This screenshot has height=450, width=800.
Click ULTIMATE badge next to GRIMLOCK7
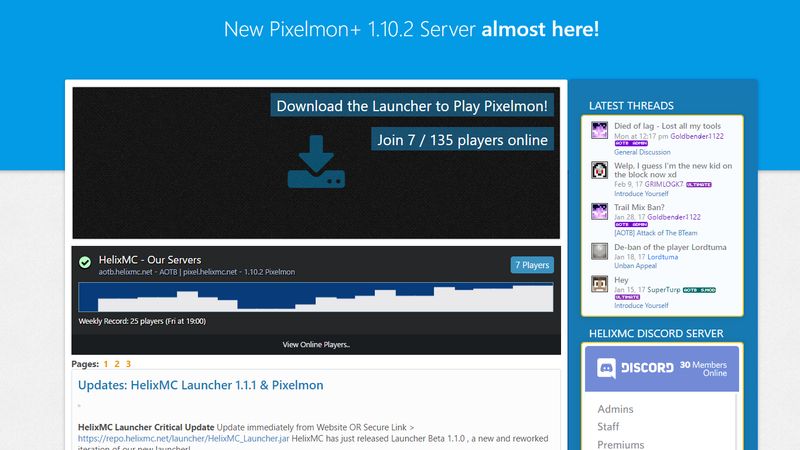coord(698,185)
